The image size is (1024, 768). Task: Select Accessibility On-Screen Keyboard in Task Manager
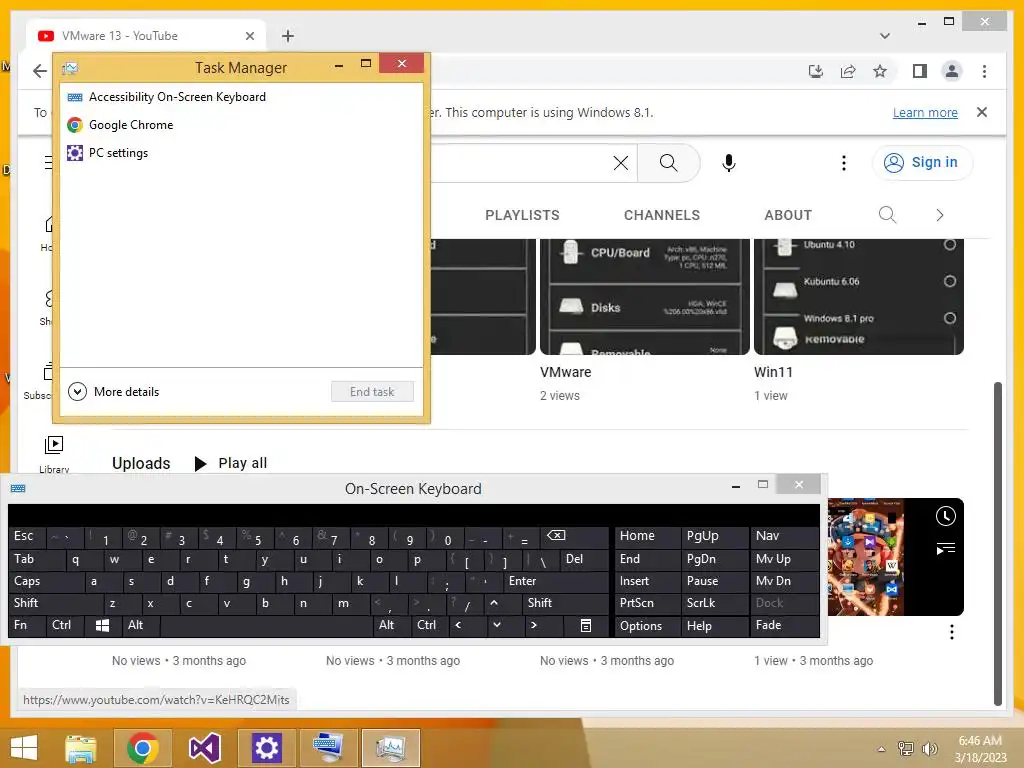pos(241,97)
